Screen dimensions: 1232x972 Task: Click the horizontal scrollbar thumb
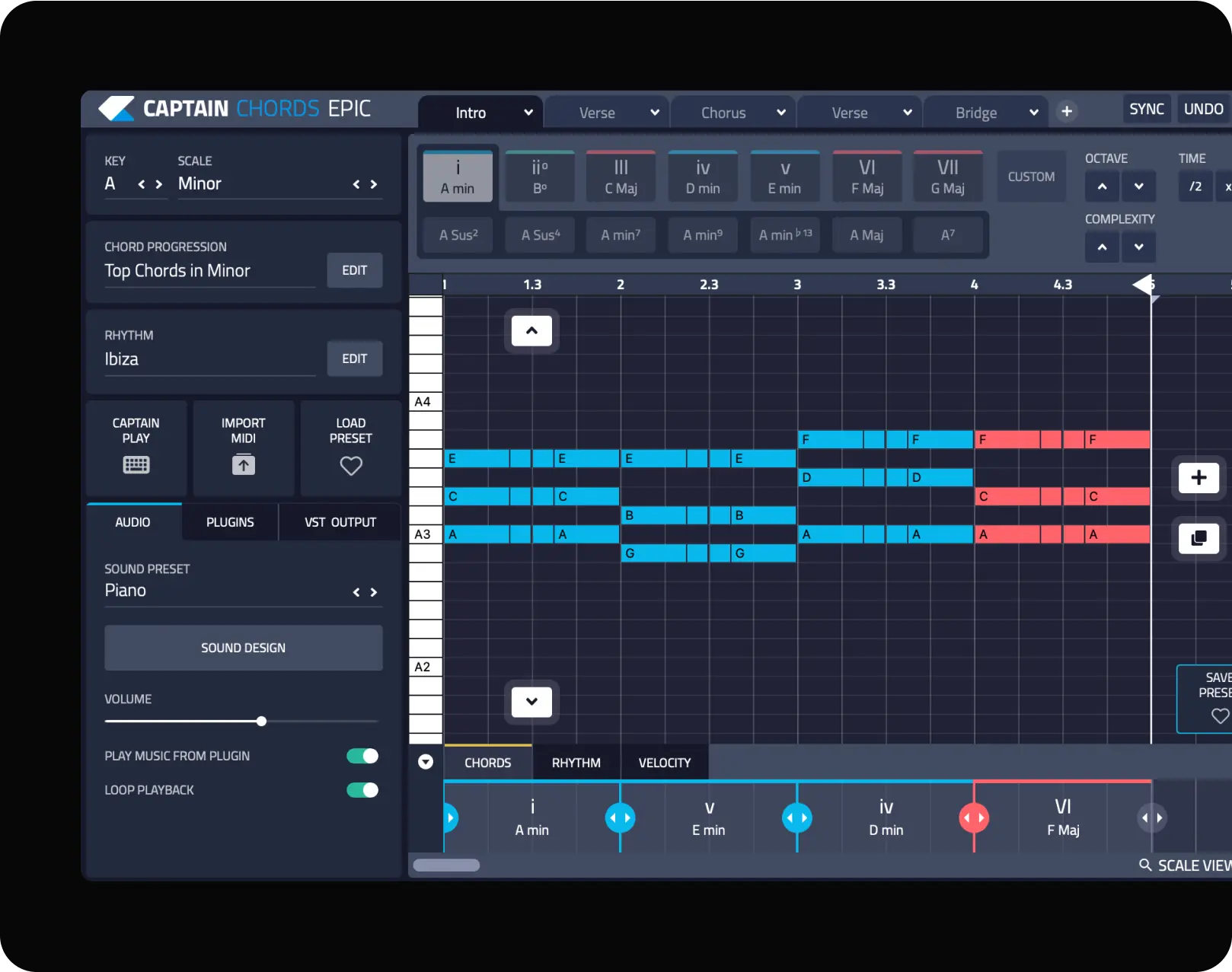click(446, 865)
